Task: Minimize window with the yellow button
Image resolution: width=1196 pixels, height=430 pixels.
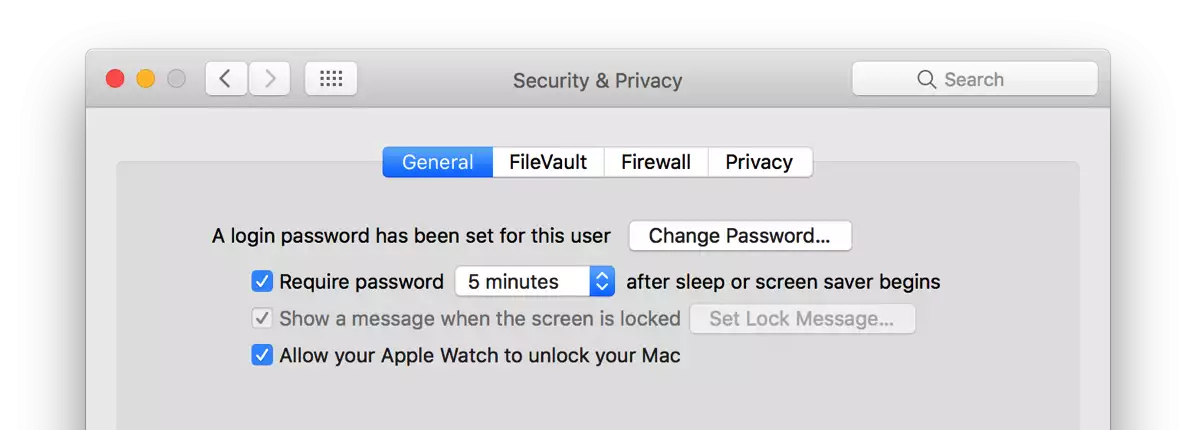Action: pos(146,79)
